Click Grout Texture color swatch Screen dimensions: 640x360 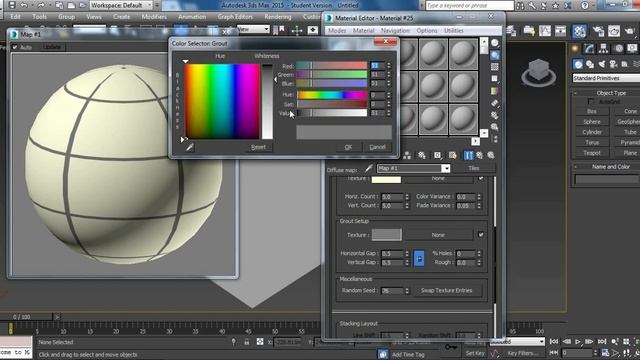[387, 235]
